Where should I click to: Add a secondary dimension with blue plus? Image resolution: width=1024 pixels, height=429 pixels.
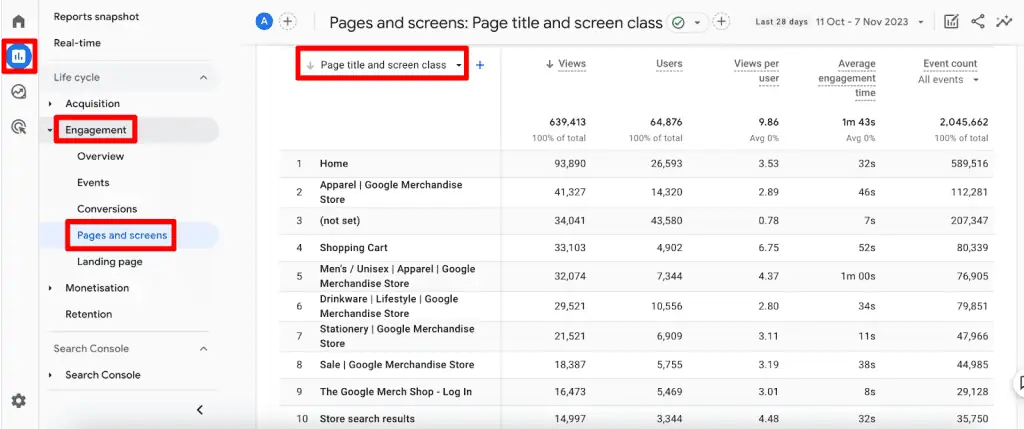pyautogui.click(x=480, y=65)
